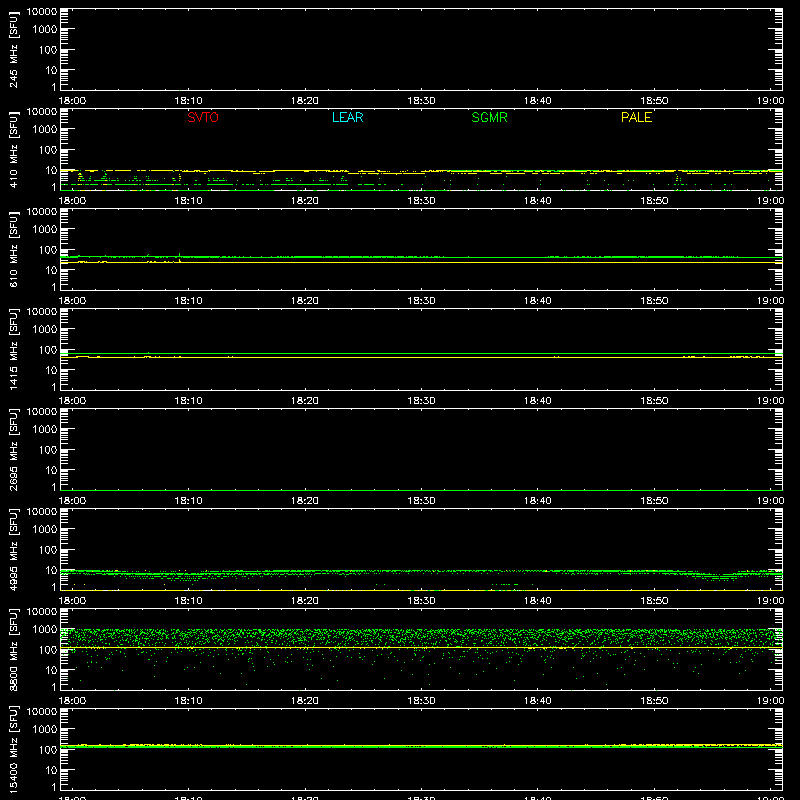The width and height of the screenshot is (800, 800).
Task: Click the 10 tick label in 1415 MHz panel
Action: tap(51, 370)
